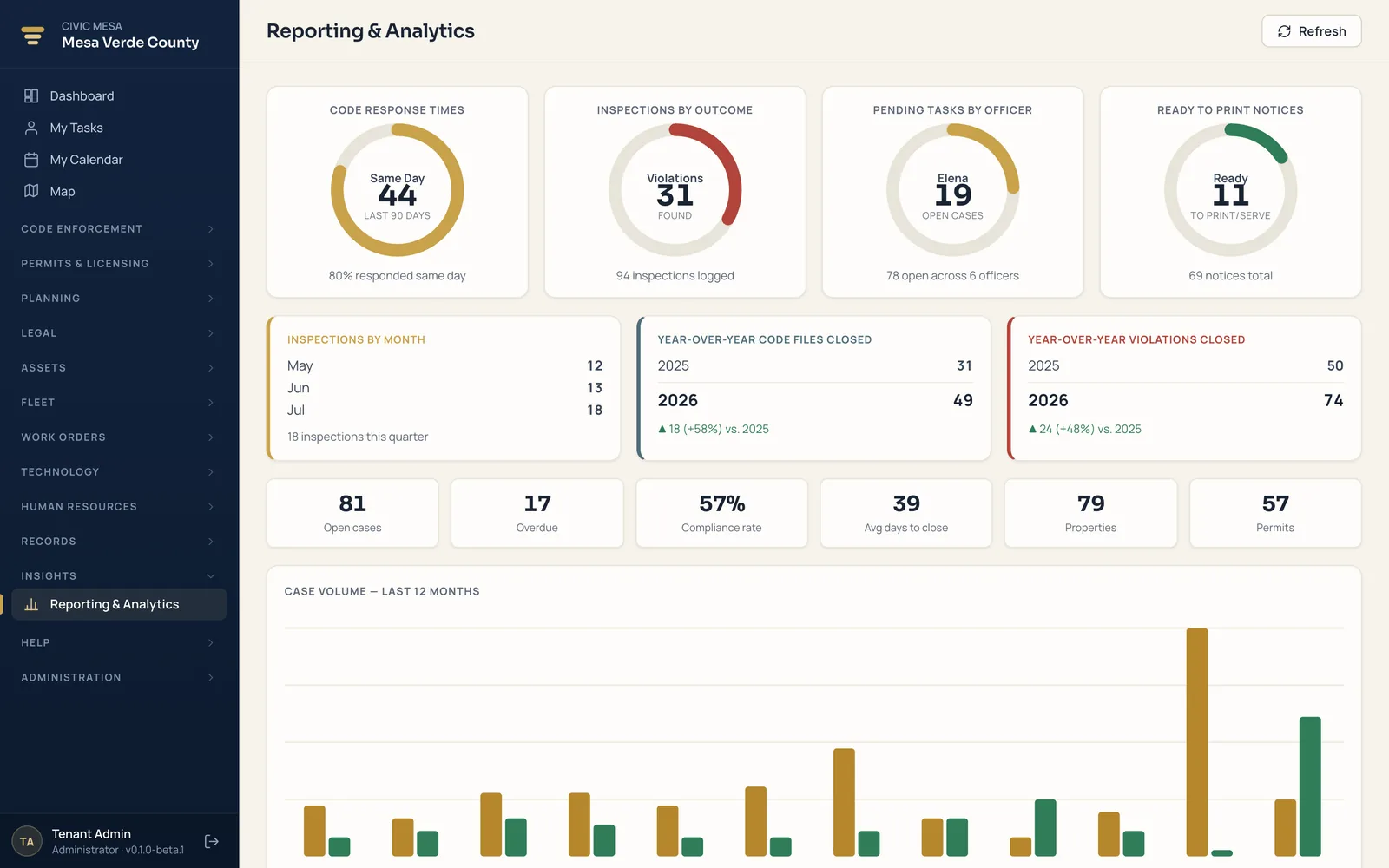Expand the Permits & Licensing section
This screenshot has width=1389, height=868.
(119, 264)
